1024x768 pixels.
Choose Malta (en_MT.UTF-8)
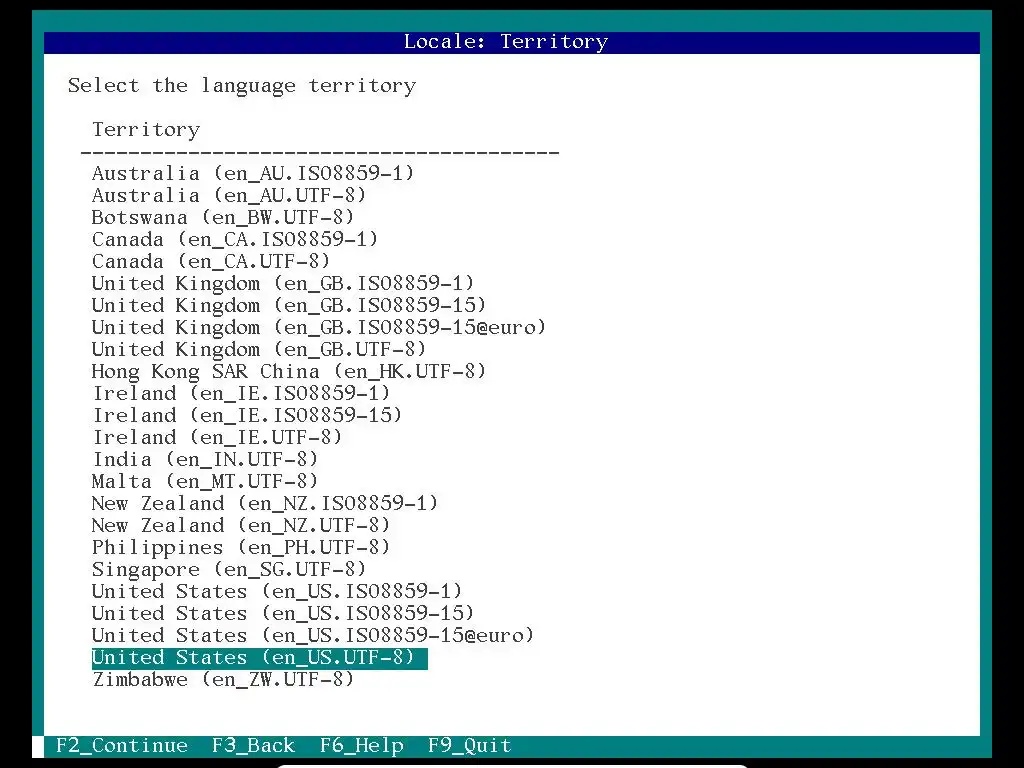205,481
